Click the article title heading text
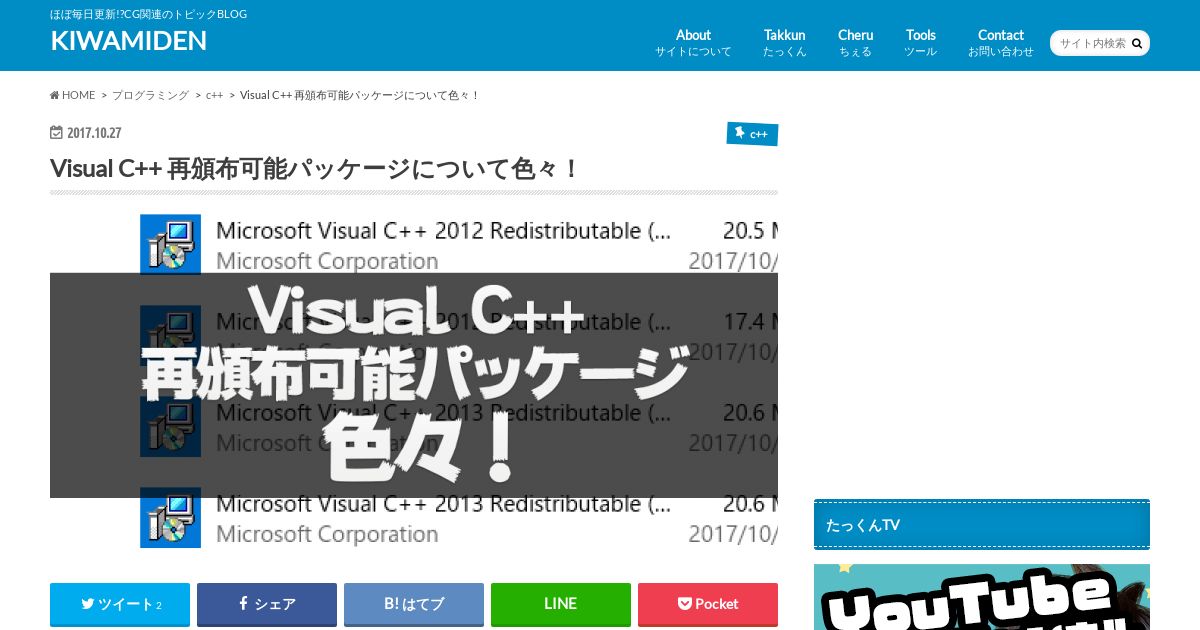The height and width of the screenshot is (630, 1200). (315, 168)
